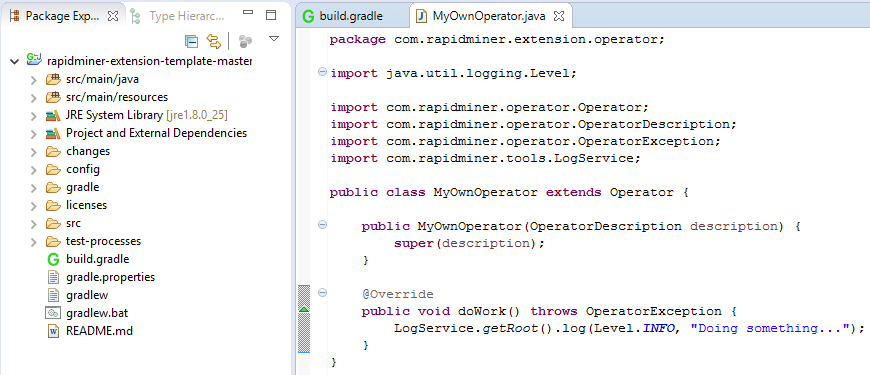Click the focus on active task icon

click(x=245, y=41)
